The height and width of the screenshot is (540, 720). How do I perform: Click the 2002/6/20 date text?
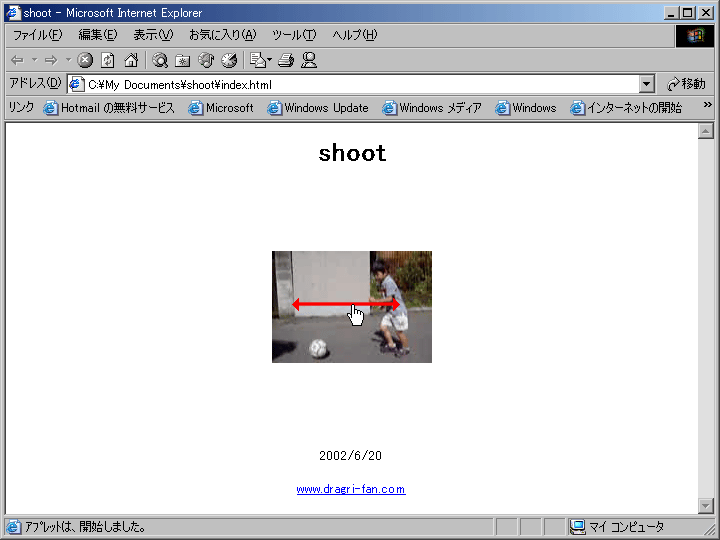(350, 456)
